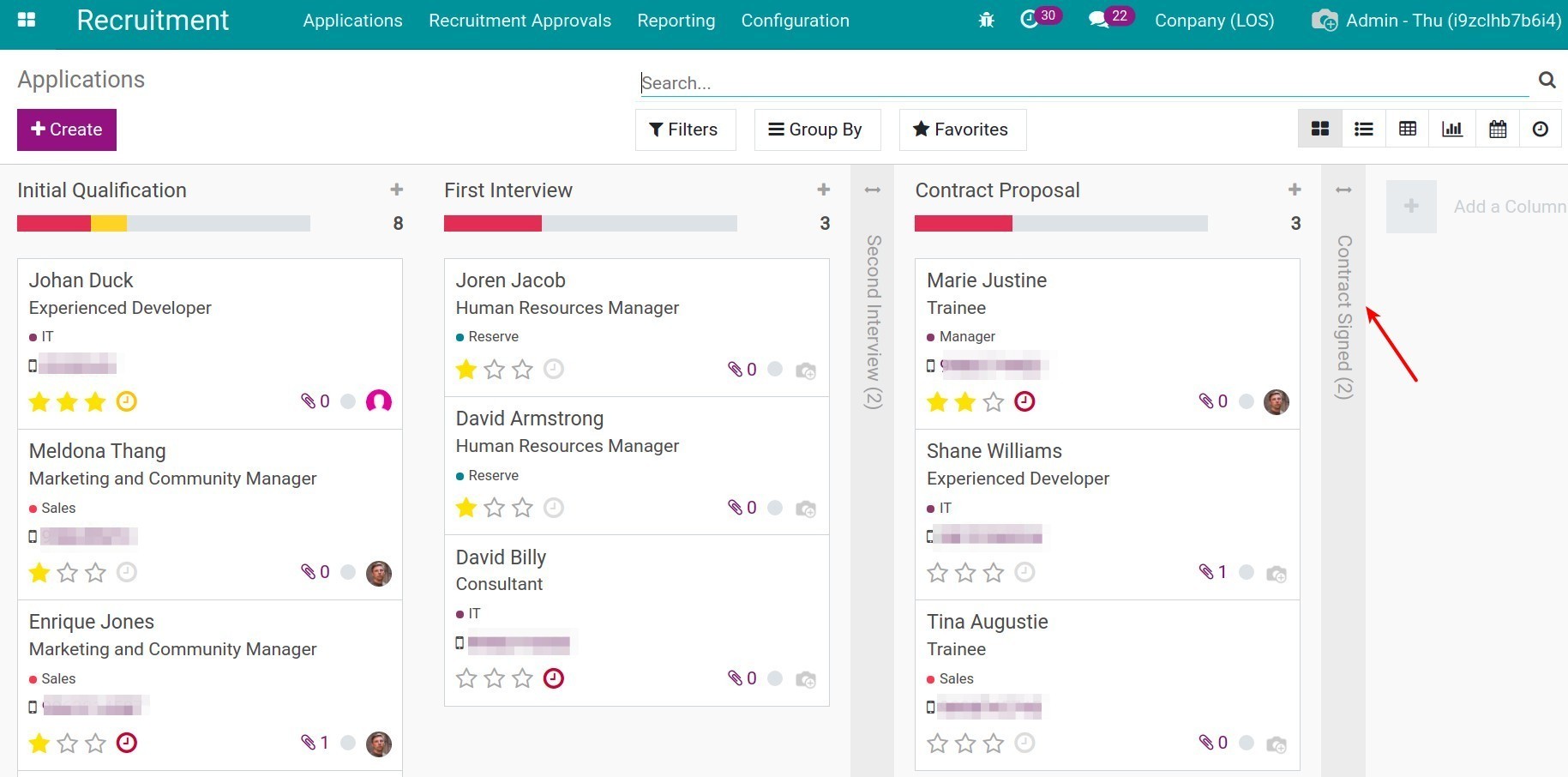This screenshot has height=777, width=1568.
Task: Click inside the Search field
Action: point(943,81)
